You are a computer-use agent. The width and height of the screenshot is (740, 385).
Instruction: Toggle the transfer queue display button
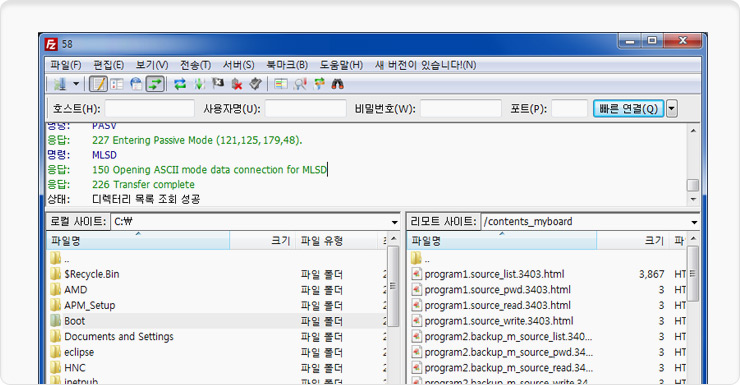(154, 84)
